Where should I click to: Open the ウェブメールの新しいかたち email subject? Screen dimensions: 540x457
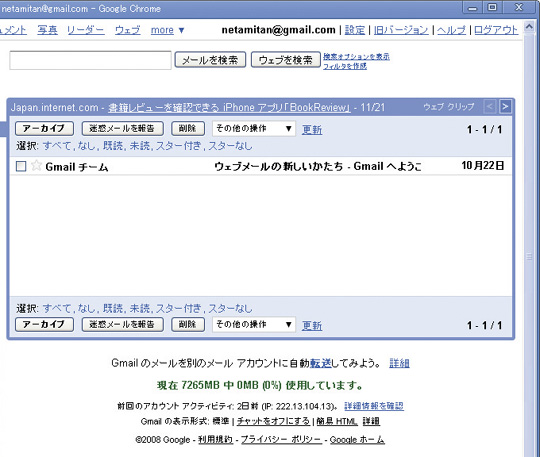point(318,167)
